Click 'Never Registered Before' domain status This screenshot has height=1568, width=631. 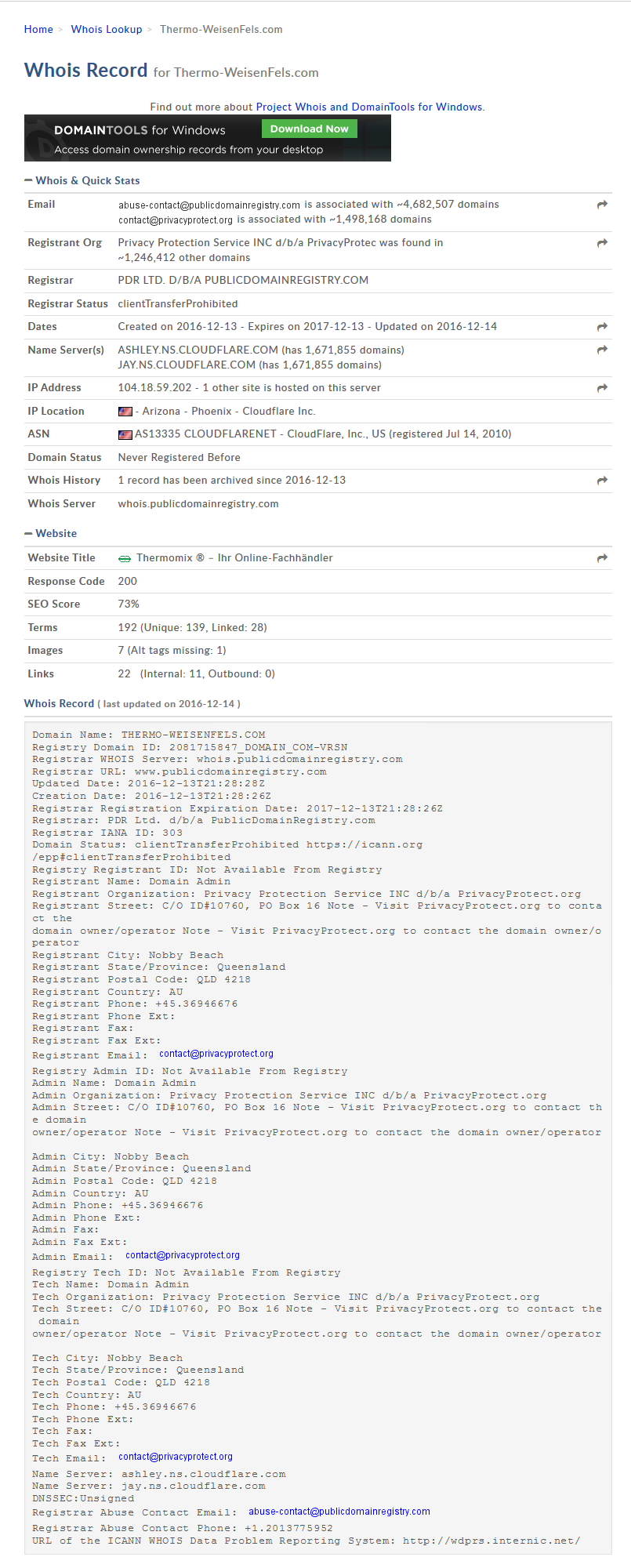[x=180, y=457]
